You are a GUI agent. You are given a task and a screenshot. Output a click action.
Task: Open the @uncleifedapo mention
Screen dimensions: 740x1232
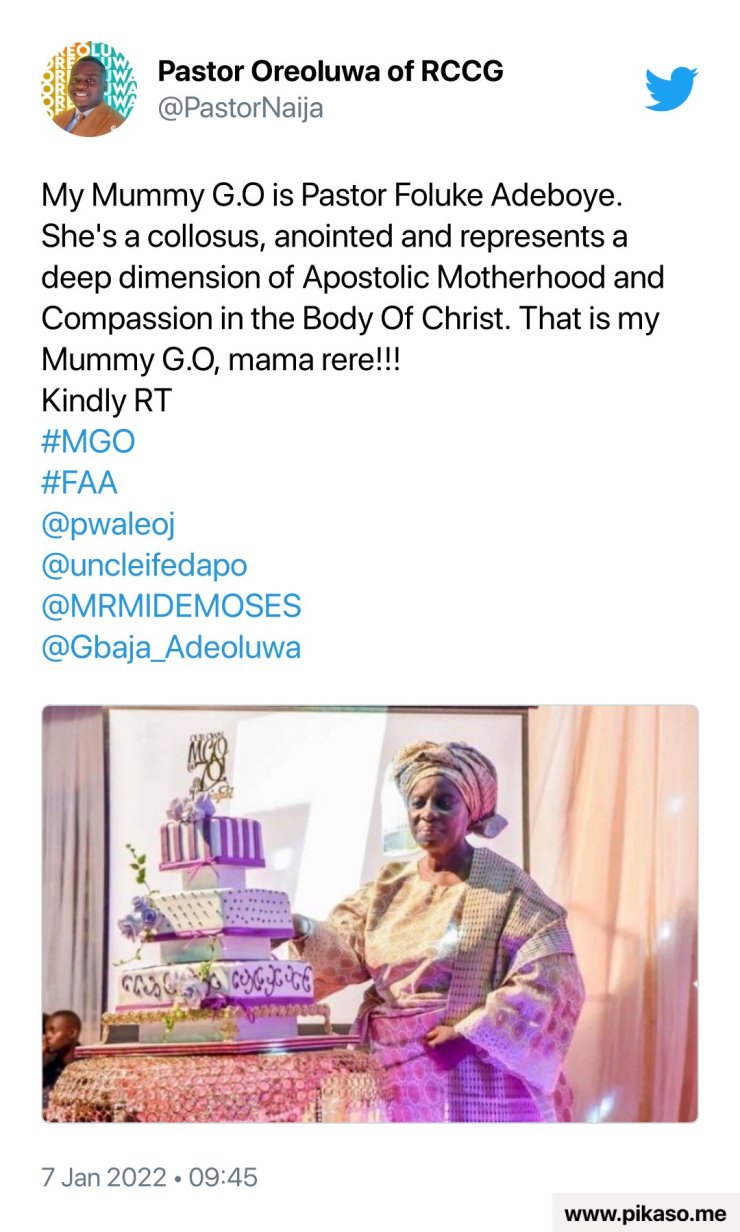[144, 565]
